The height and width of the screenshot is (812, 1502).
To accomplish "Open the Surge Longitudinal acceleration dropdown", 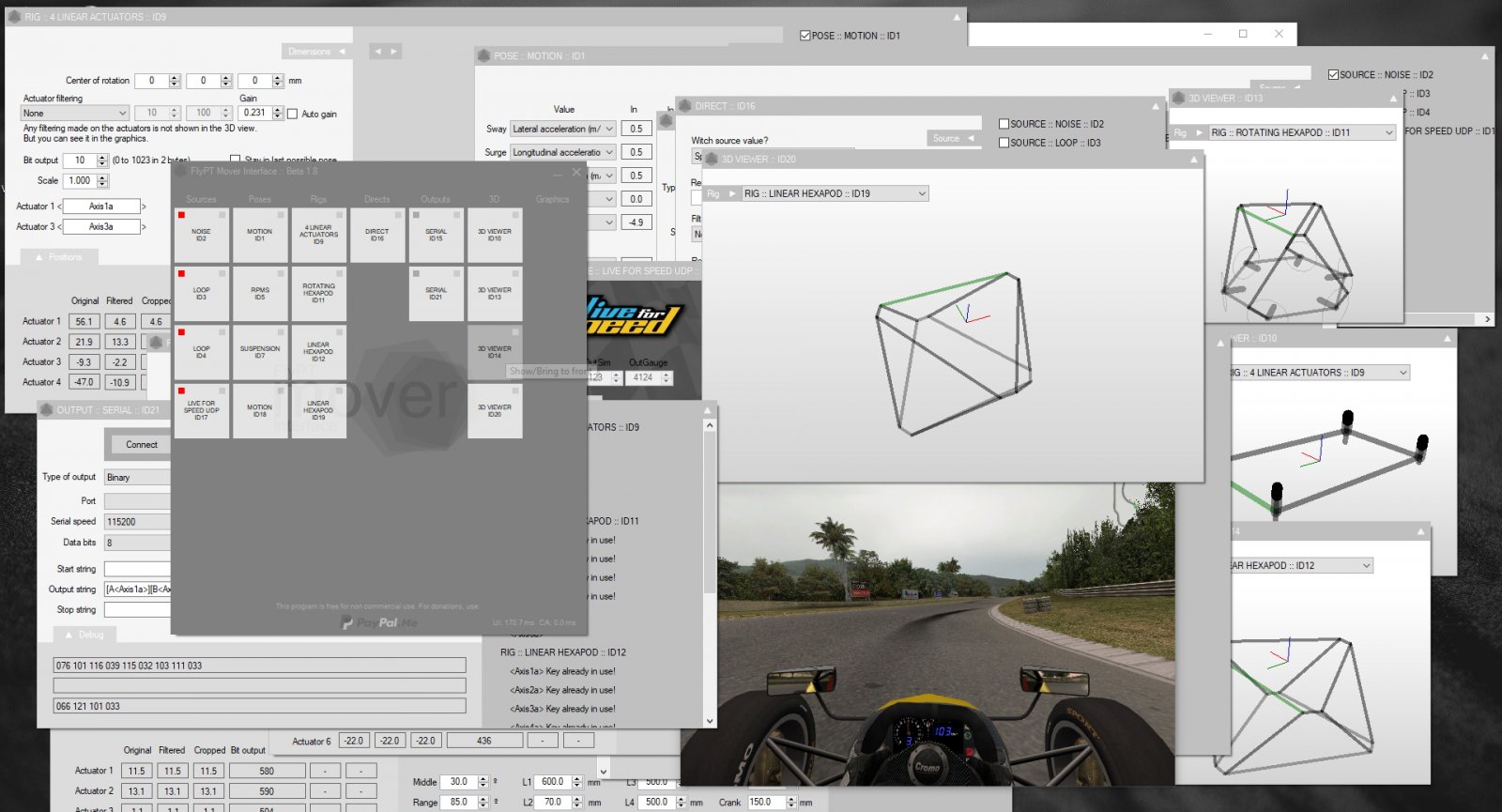I will pyautogui.click(x=563, y=152).
